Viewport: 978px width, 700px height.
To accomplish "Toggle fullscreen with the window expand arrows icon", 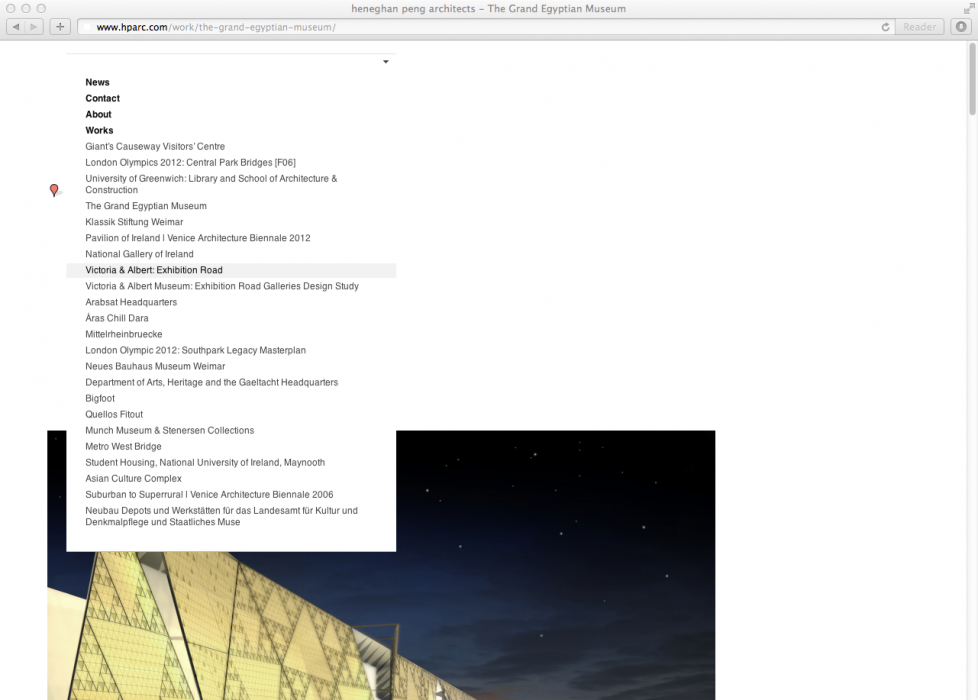I will pos(969,9).
